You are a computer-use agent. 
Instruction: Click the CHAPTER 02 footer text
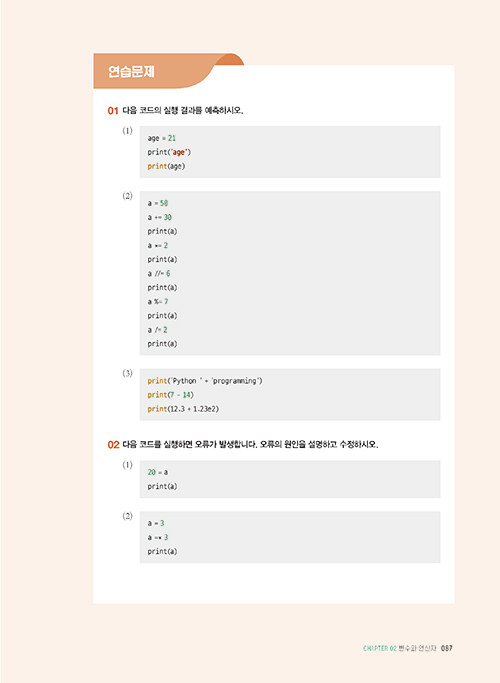380,648
